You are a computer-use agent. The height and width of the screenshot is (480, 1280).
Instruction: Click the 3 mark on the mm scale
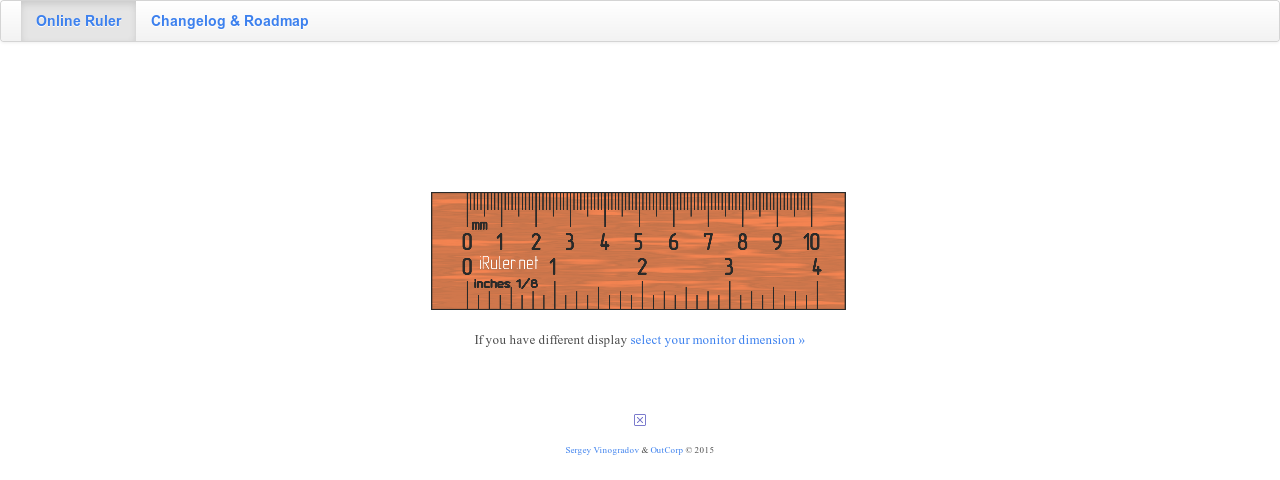pos(570,242)
